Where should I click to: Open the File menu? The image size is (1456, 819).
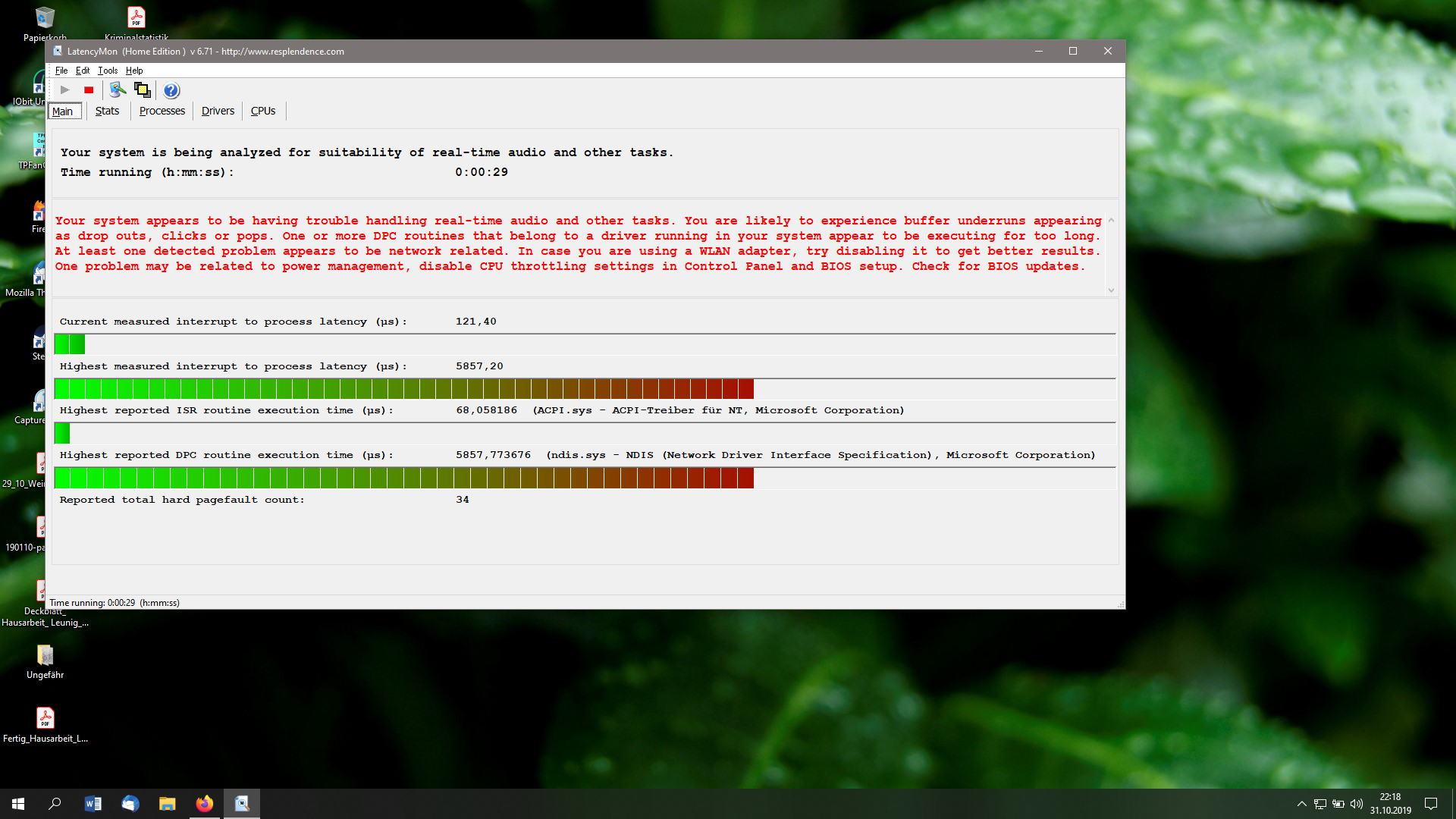pos(61,71)
